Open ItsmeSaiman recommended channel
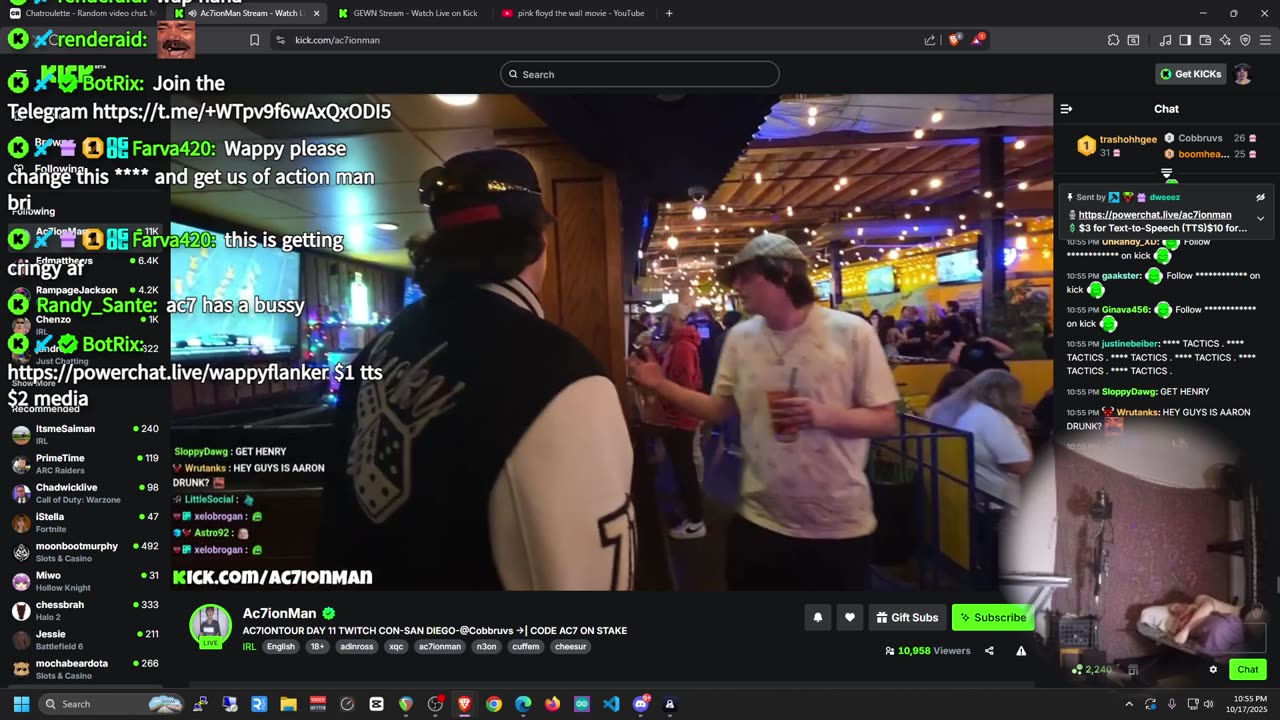Screen dimensions: 1280x720 (85, 434)
